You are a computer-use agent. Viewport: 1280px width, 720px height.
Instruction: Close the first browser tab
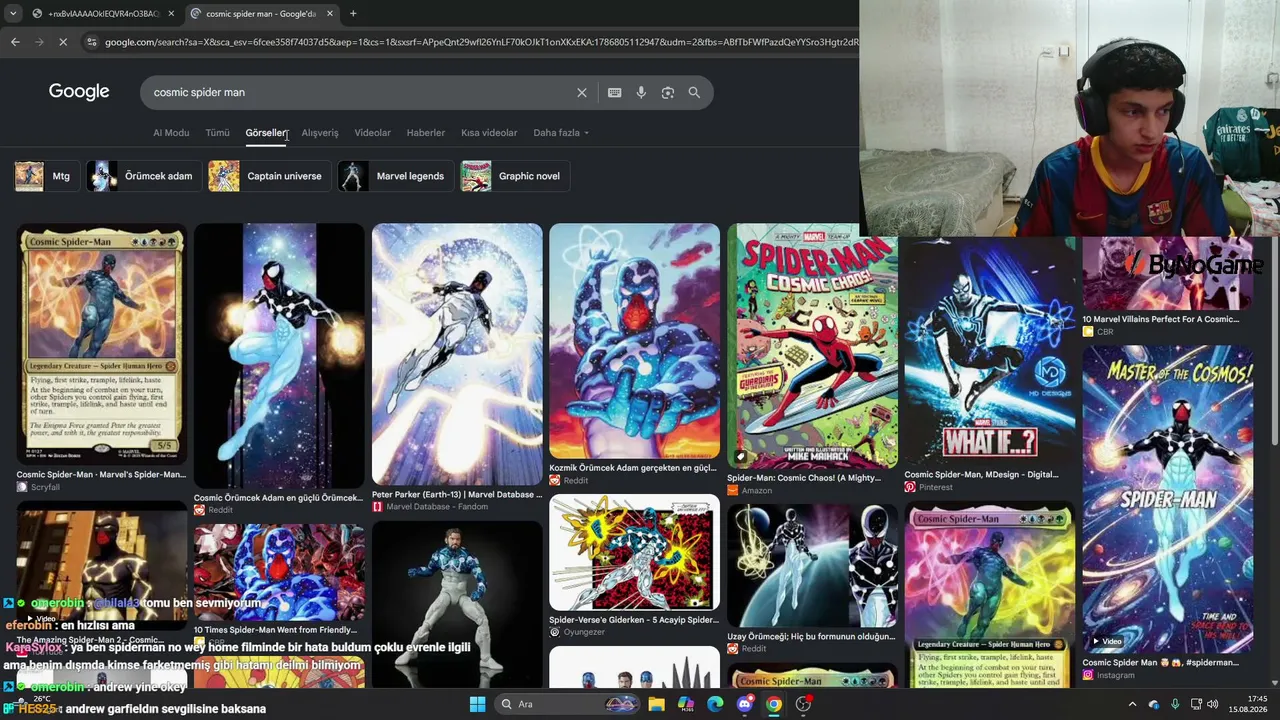click(171, 14)
